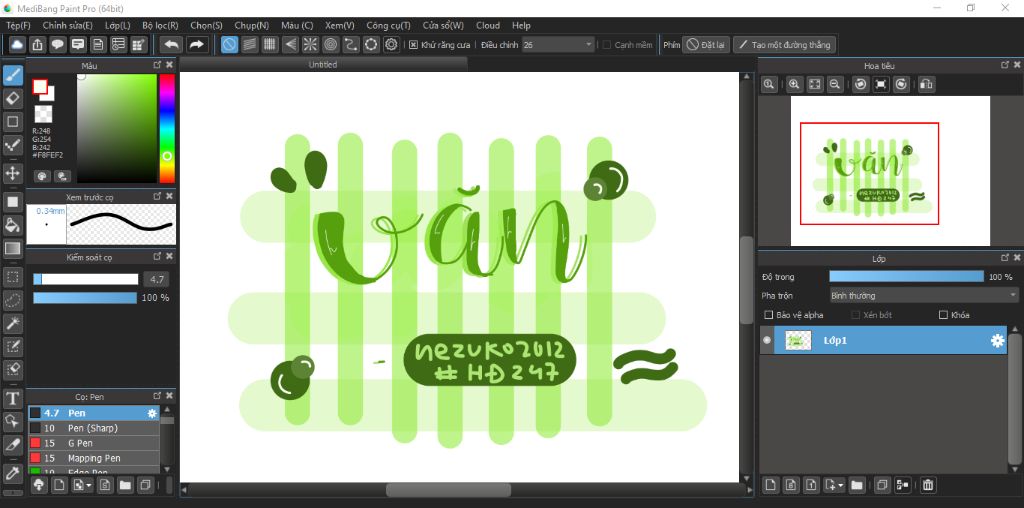The height and width of the screenshot is (508, 1024).
Task: Open Bộ lọc(R) filter menu
Action: 160,25
